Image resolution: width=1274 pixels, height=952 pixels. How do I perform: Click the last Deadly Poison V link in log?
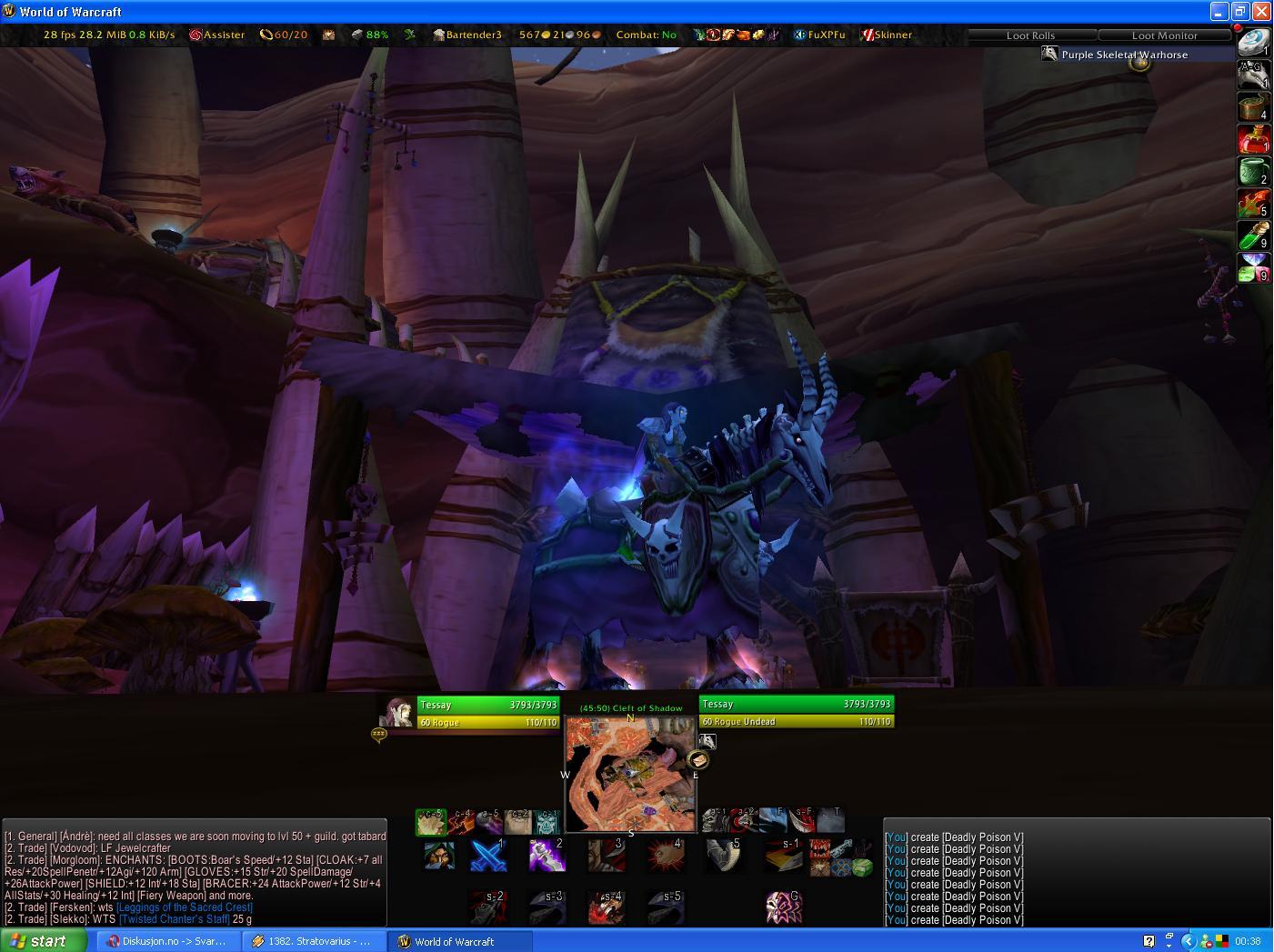pyautogui.click(x=983, y=920)
